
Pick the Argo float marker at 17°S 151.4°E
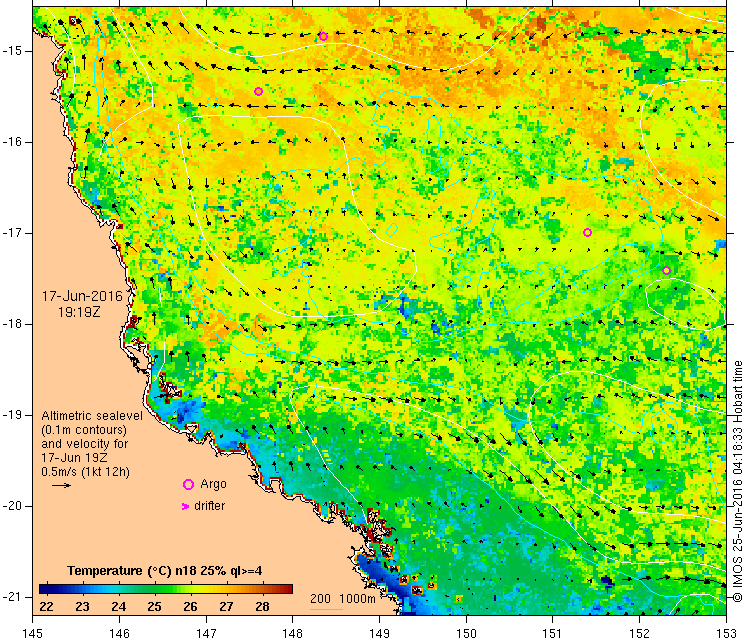(x=587, y=232)
